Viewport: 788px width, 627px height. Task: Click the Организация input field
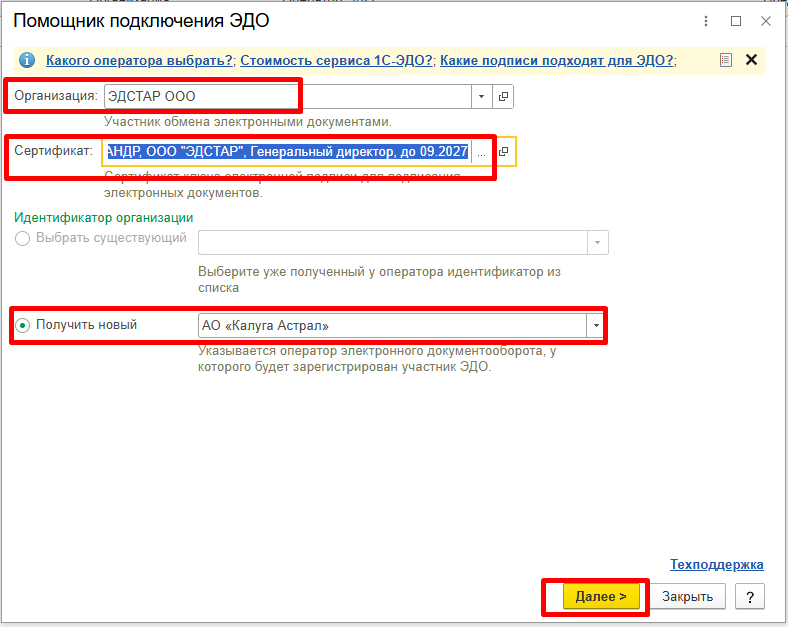[288, 96]
